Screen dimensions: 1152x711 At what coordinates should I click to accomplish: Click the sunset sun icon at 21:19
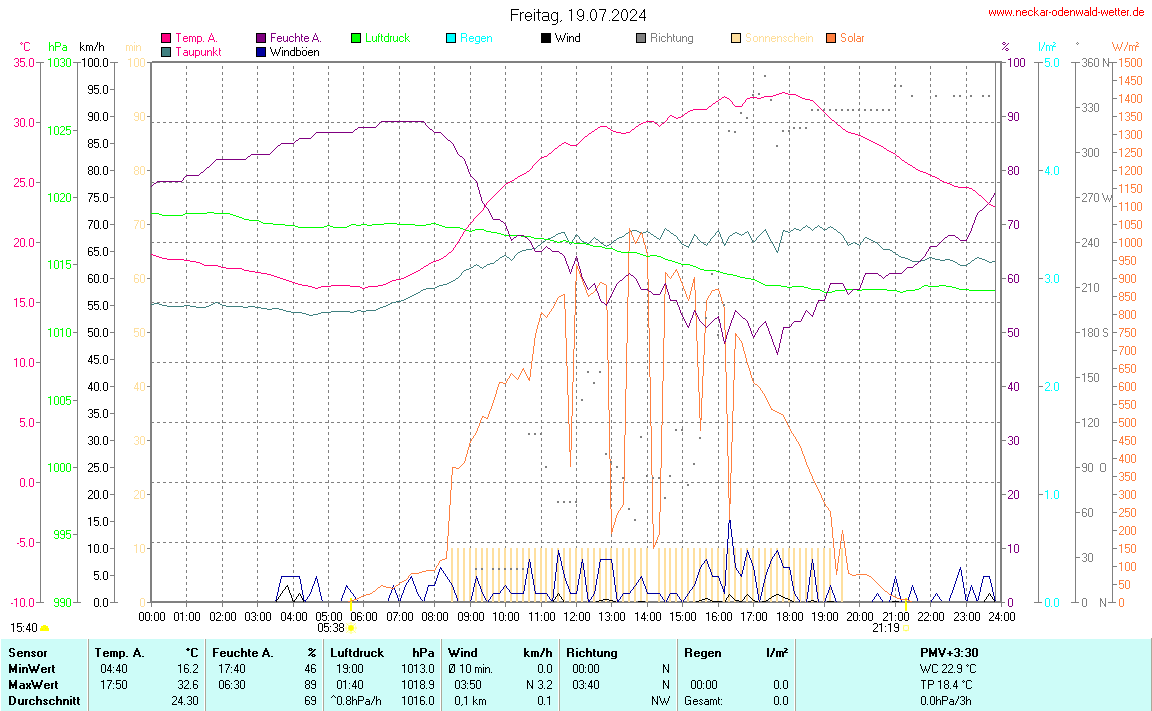(x=906, y=628)
